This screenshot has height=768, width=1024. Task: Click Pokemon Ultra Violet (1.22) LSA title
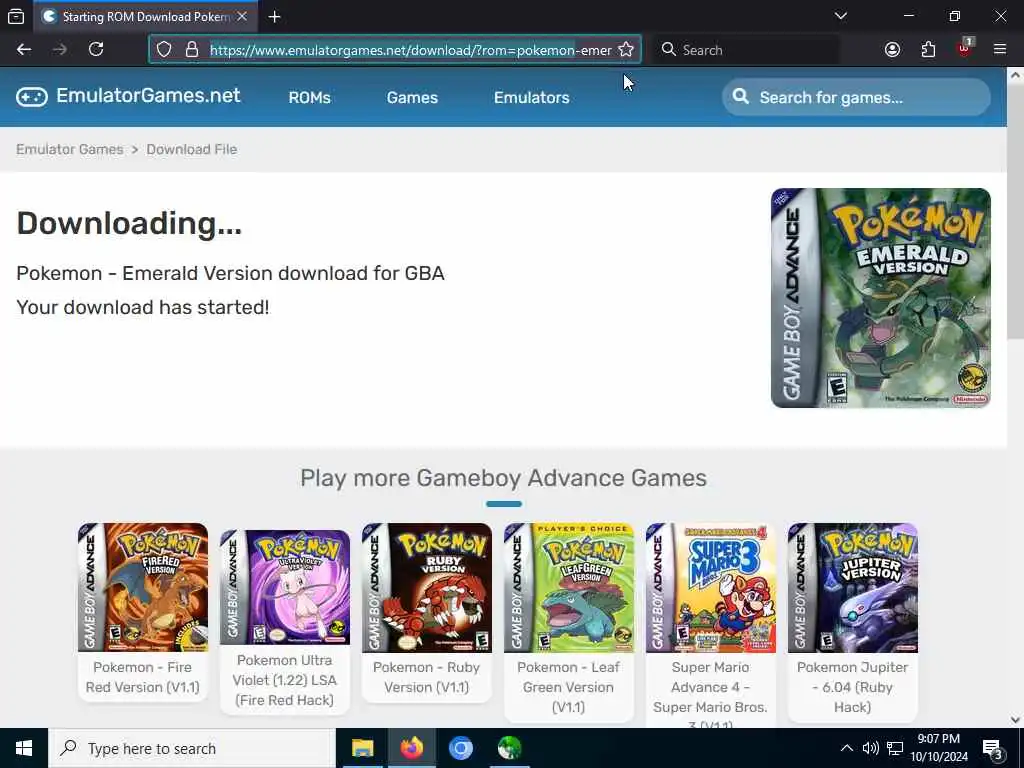[285, 680]
